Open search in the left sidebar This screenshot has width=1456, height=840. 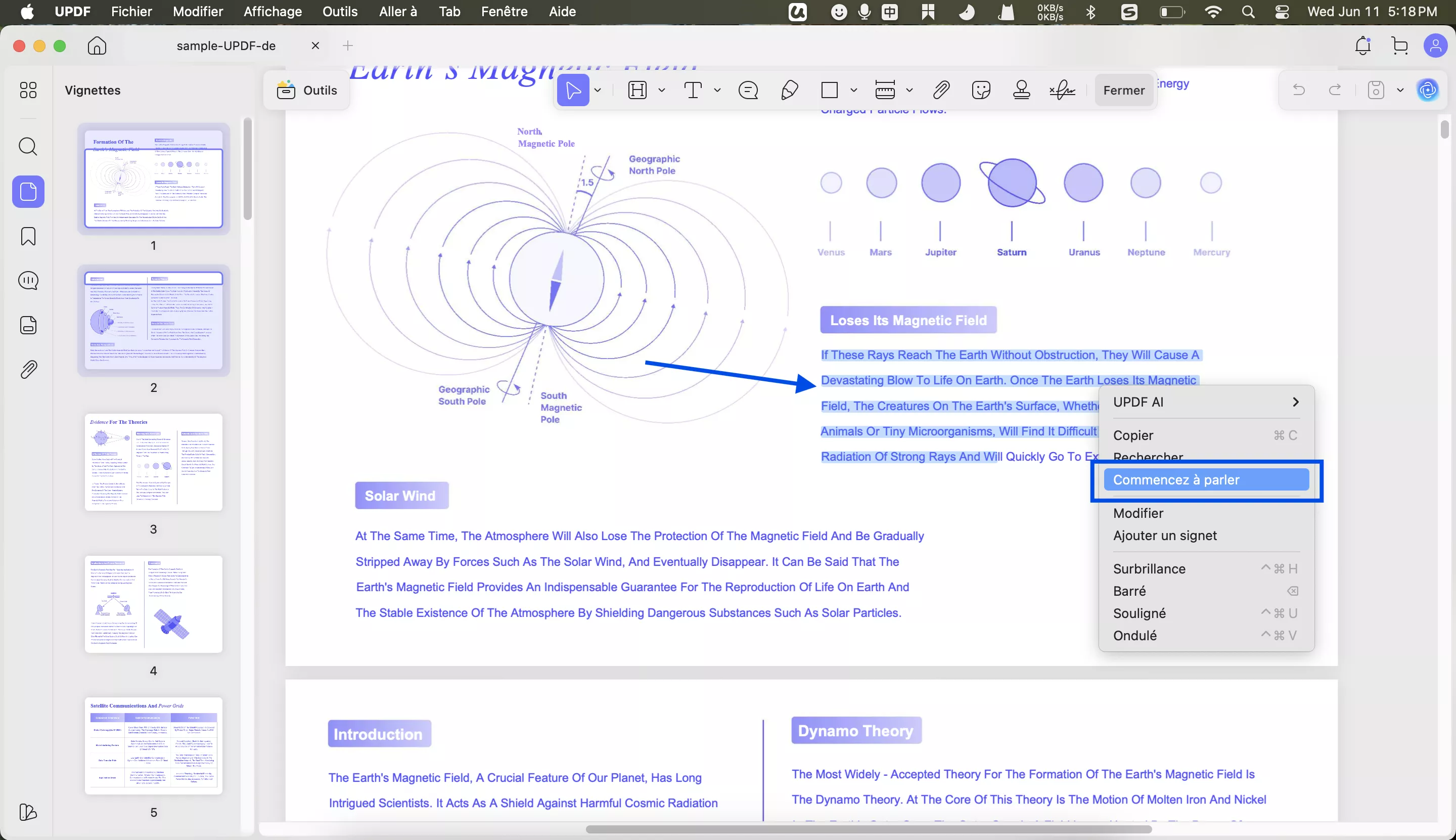pyautogui.click(x=28, y=147)
